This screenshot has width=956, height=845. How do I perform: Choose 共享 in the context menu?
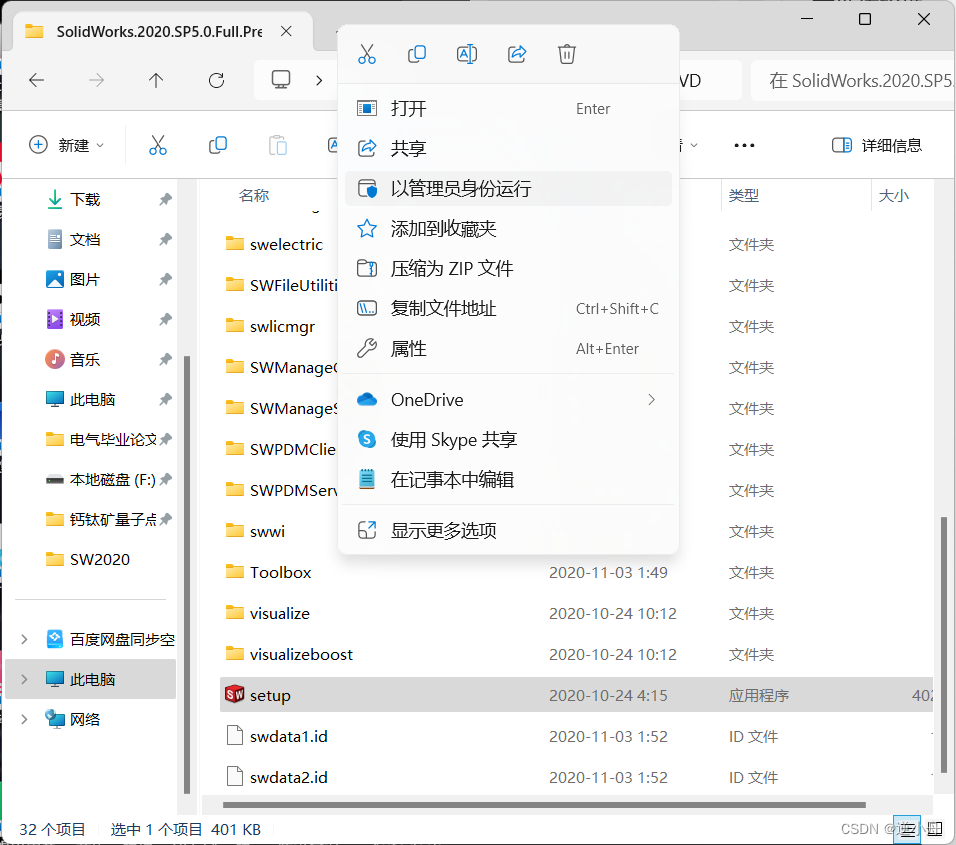click(x=508, y=148)
